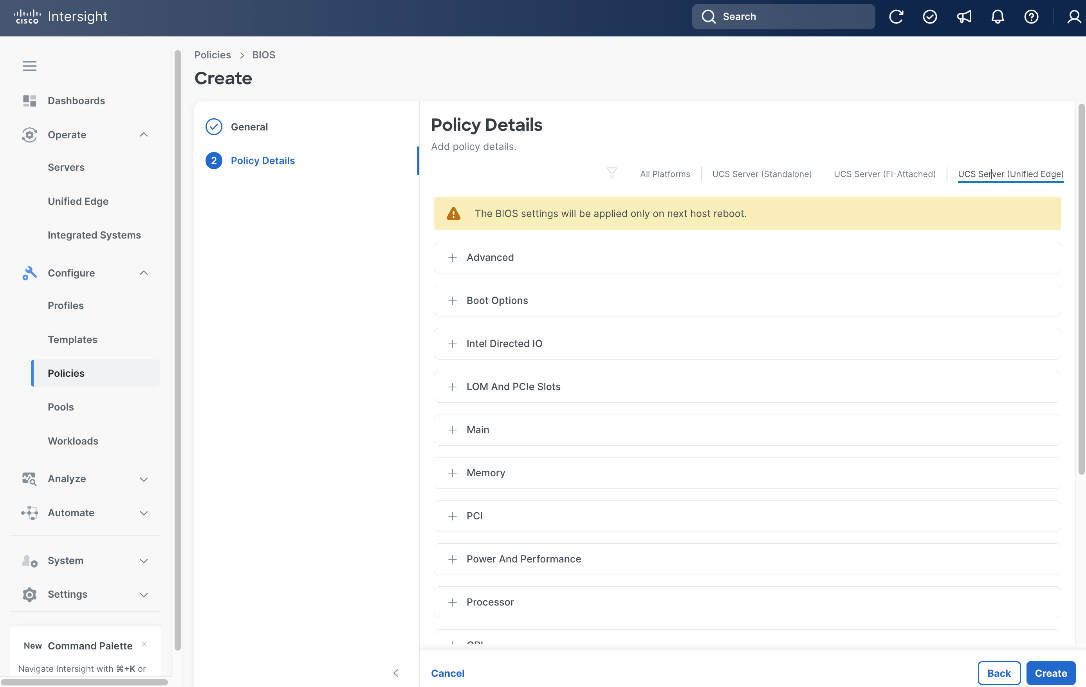1086x687 pixels.
Task: Open the notifications bell
Action: point(997,17)
